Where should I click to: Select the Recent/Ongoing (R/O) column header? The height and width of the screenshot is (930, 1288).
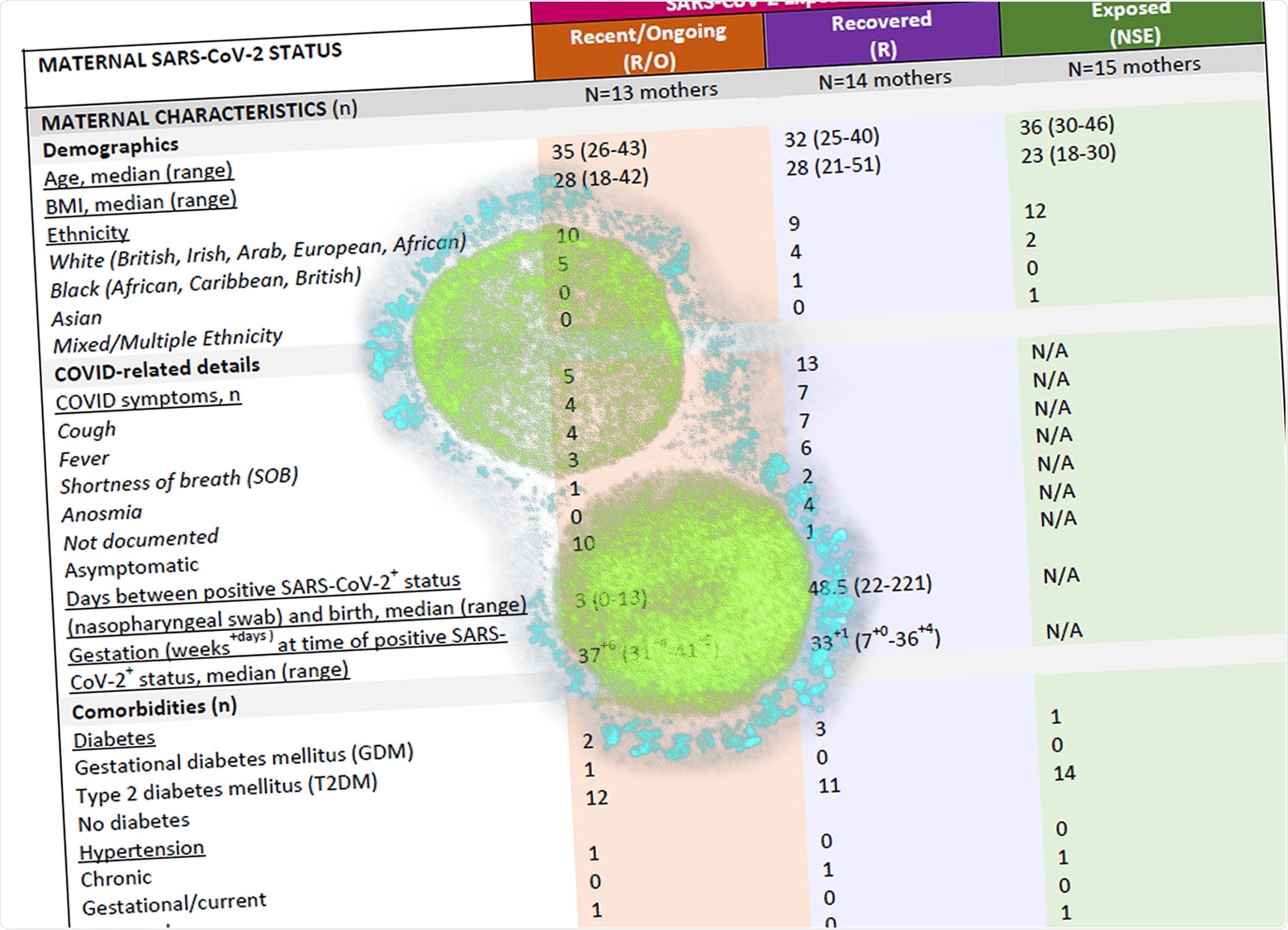(x=649, y=44)
